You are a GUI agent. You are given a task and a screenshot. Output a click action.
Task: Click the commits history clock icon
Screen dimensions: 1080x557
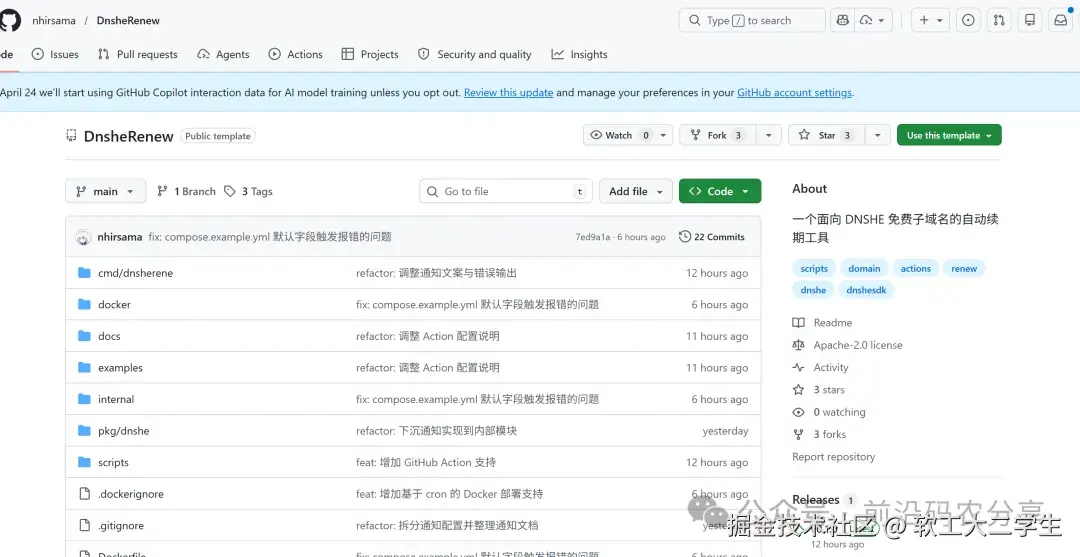tap(685, 237)
